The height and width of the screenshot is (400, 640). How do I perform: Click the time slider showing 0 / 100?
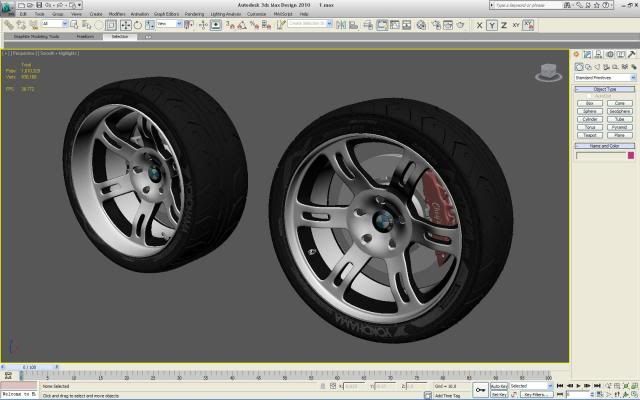(x=30, y=367)
